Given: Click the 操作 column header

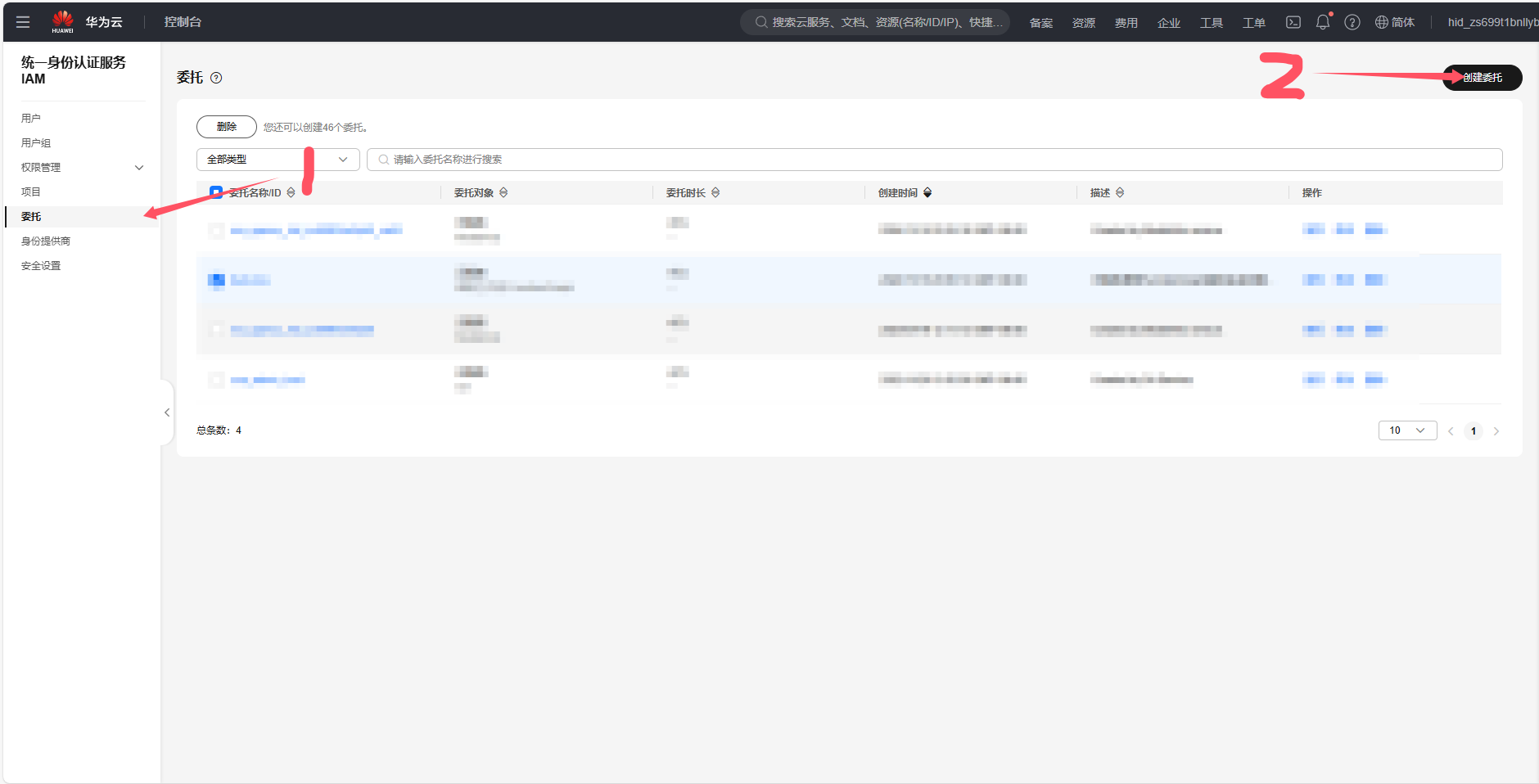Looking at the screenshot, I should [1312, 192].
